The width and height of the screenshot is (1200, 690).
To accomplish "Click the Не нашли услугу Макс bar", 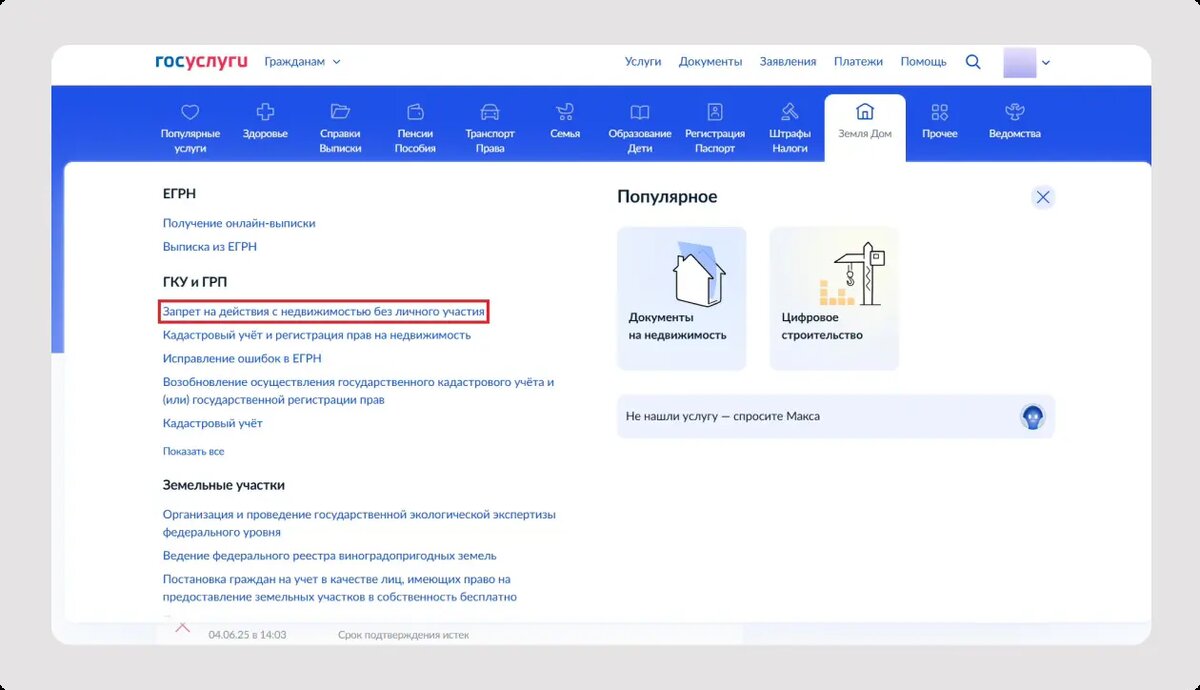I will click(x=836, y=416).
